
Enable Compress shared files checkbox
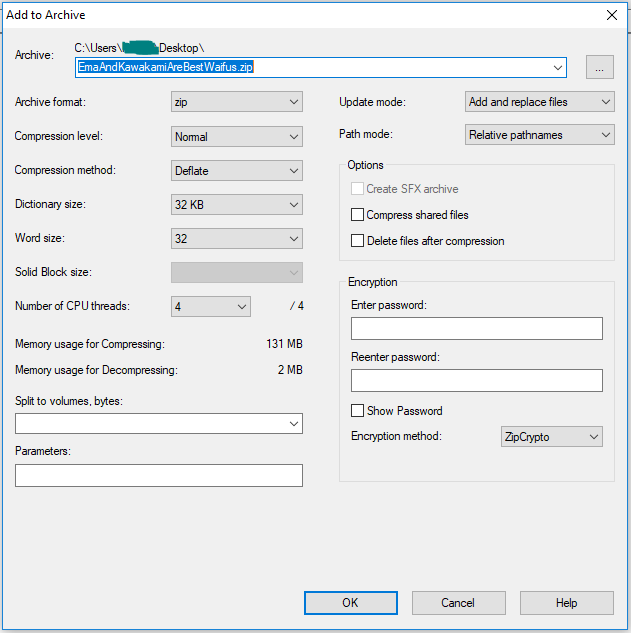[x=358, y=215]
